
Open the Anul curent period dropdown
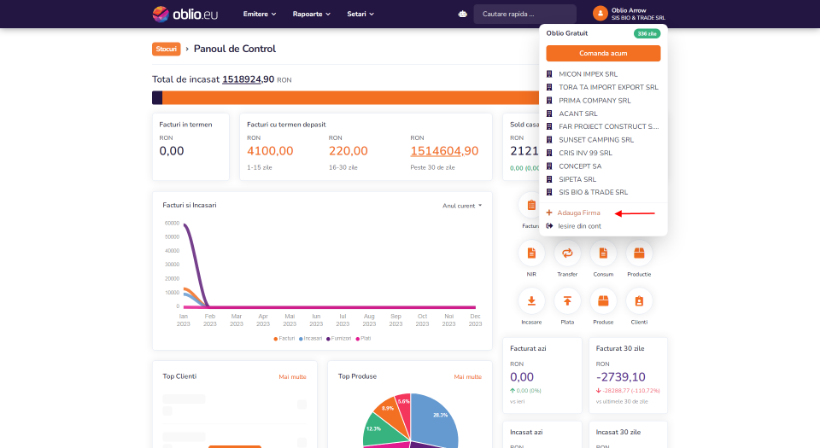point(462,206)
